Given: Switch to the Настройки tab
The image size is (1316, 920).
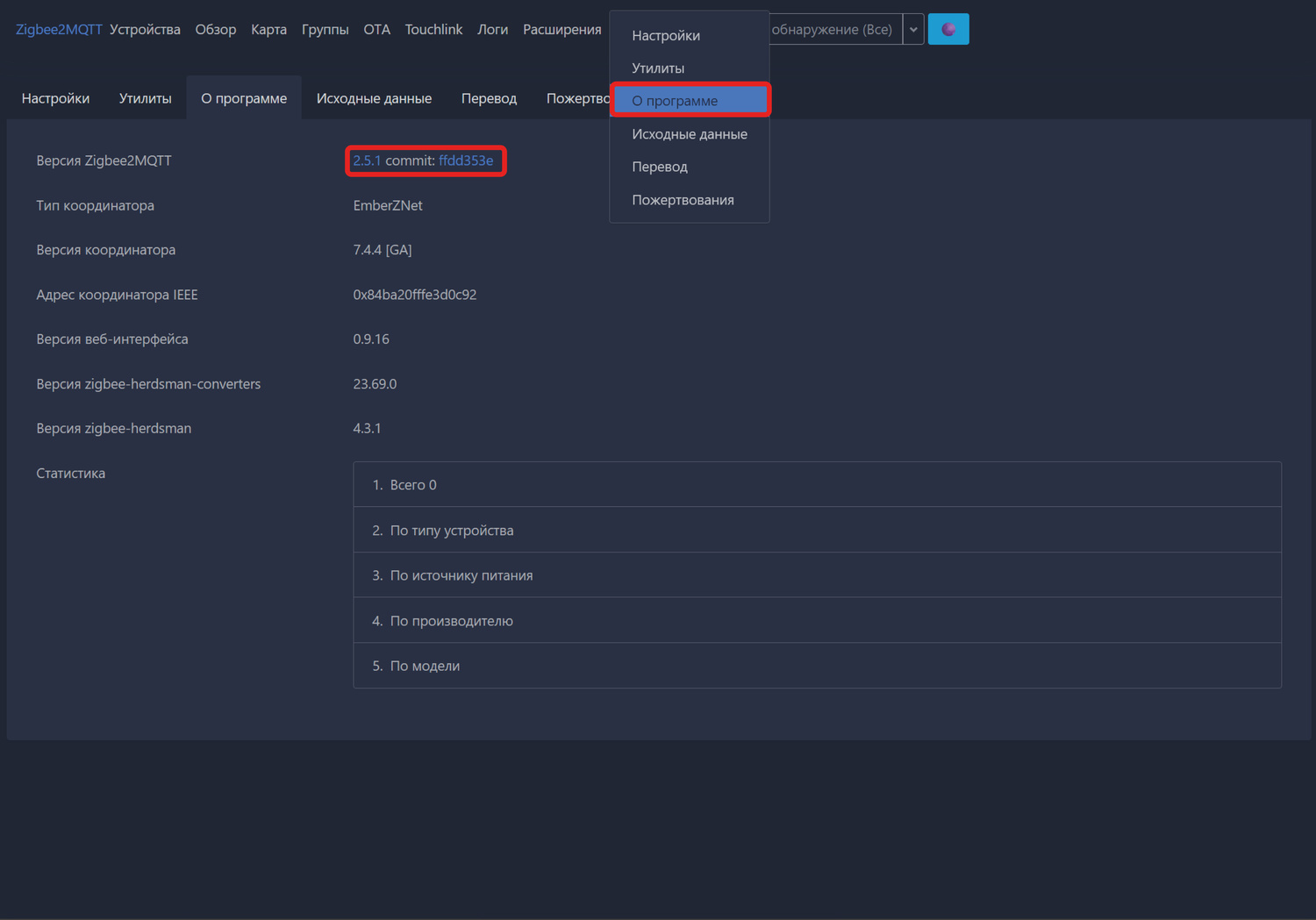Looking at the screenshot, I should (x=55, y=98).
